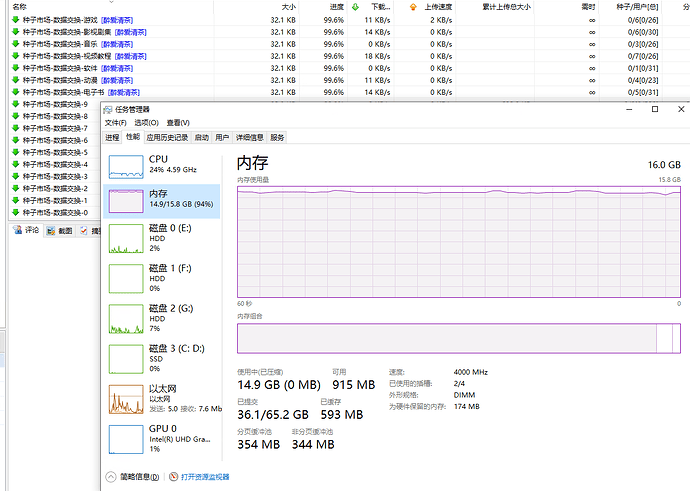
Task: Select torrent 种子市场-数据交换-1
Action: (55, 200)
